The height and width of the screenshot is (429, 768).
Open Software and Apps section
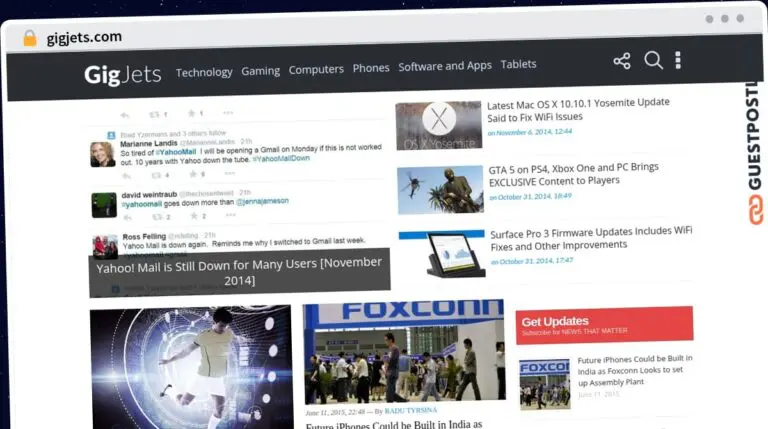445,66
